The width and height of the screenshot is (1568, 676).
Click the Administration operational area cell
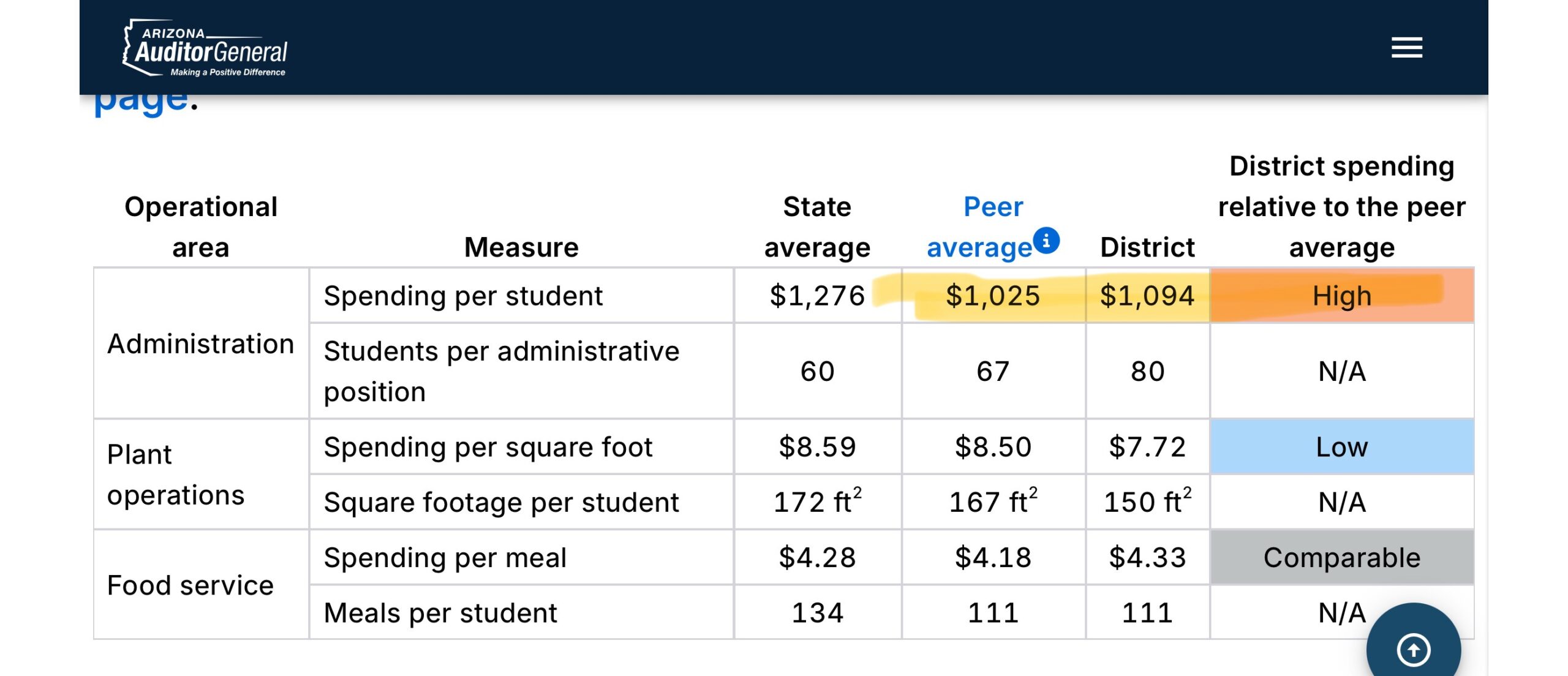pyautogui.click(x=201, y=344)
